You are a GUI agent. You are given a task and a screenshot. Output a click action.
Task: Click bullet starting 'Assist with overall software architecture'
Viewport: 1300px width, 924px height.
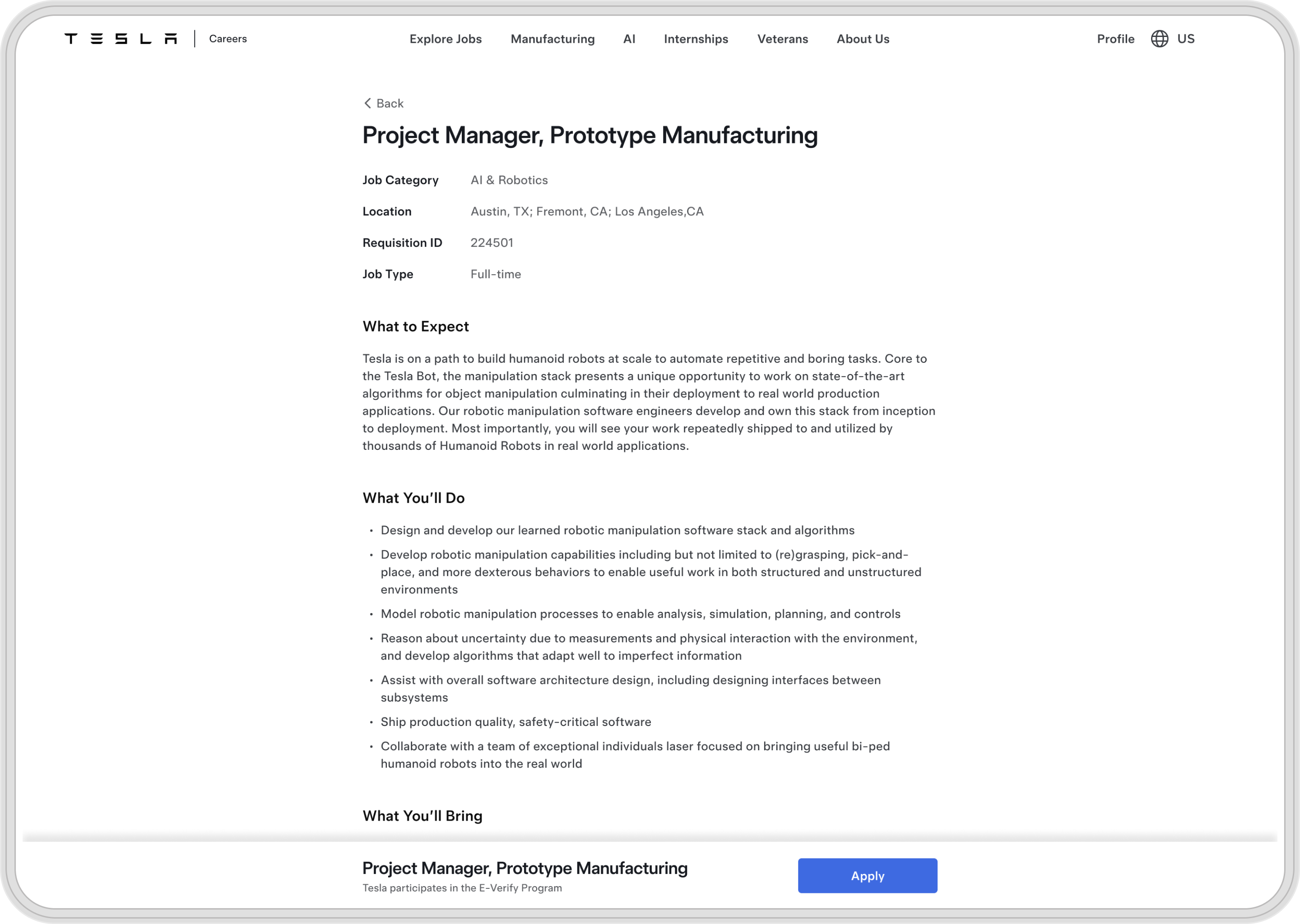[x=630, y=688]
